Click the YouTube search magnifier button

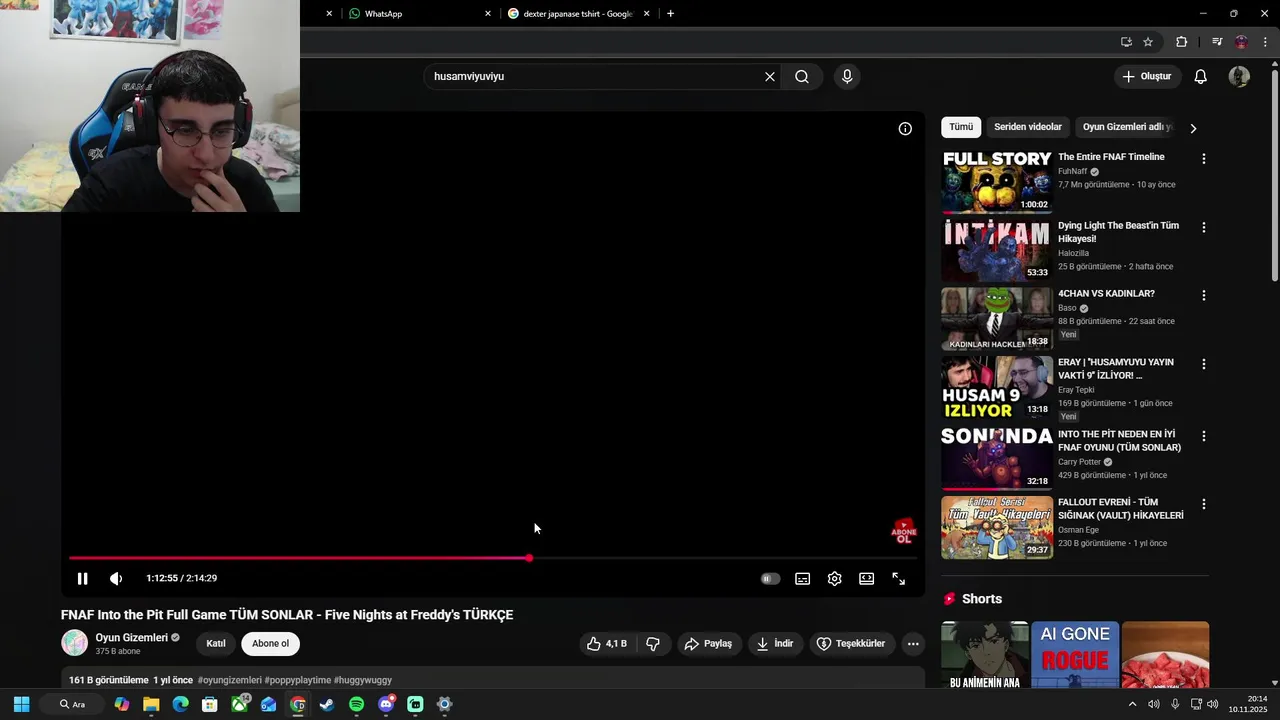[x=802, y=77]
